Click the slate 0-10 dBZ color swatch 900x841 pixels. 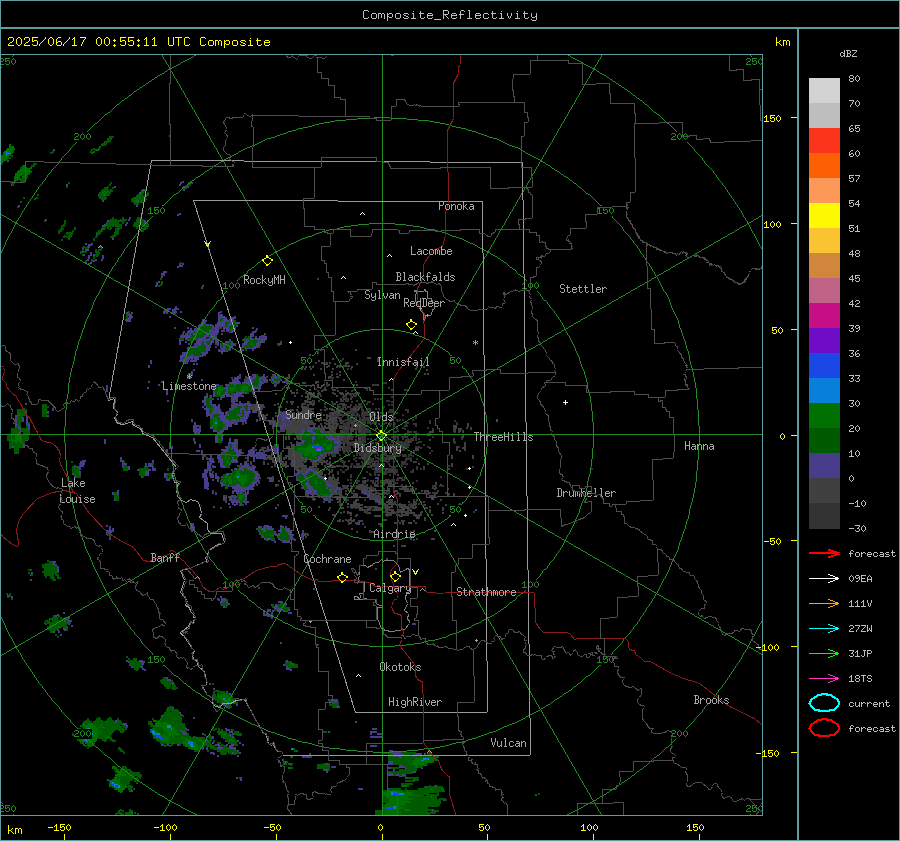[x=824, y=466]
